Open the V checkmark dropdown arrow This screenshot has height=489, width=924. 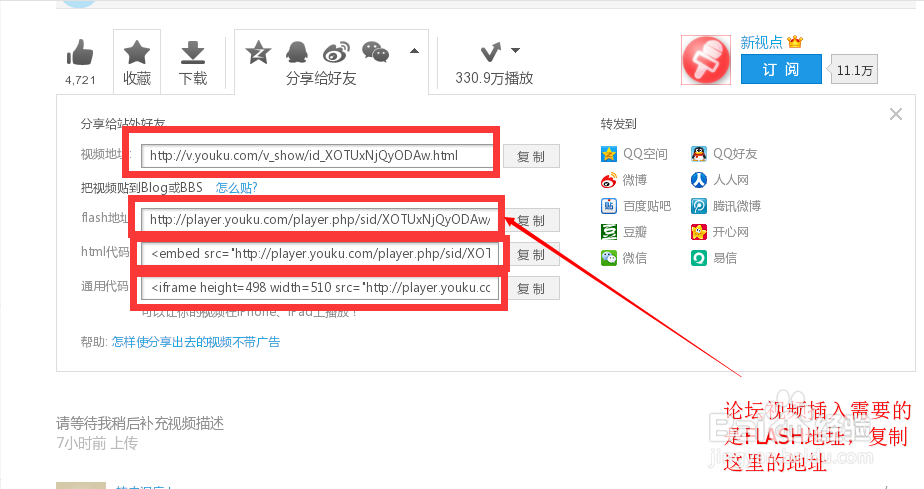pyautogui.click(x=515, y=50)
